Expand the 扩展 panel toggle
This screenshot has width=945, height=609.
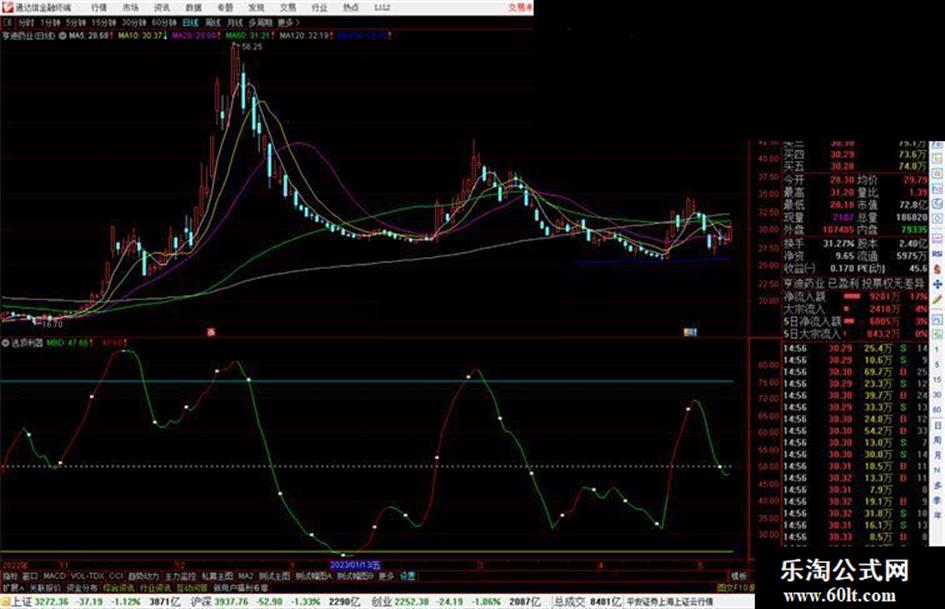tap(13, 587)
